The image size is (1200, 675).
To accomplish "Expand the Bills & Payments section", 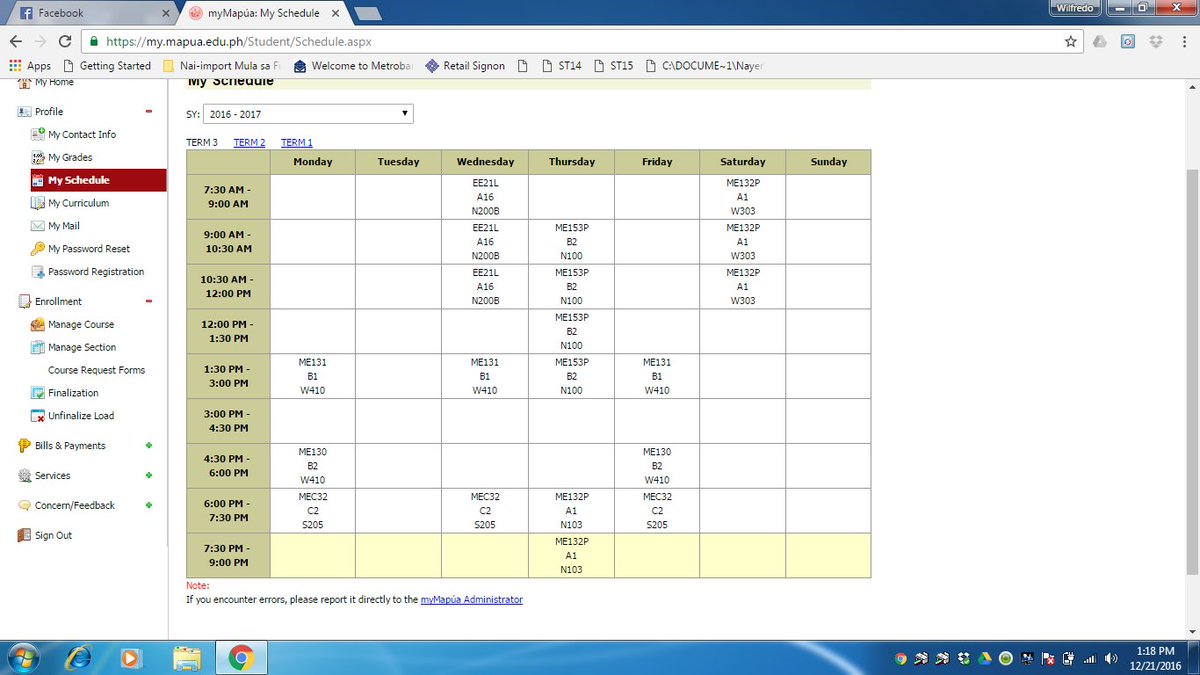I will coord(148,446).
